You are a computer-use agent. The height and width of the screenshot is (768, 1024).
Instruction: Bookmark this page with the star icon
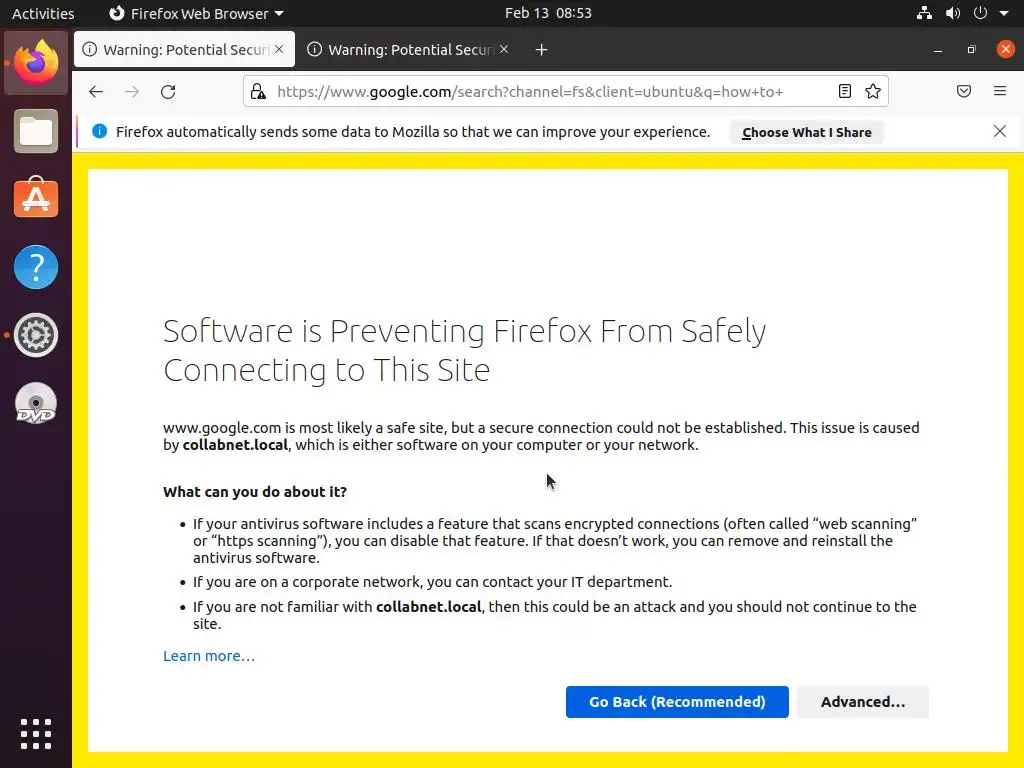click(873, 92)
